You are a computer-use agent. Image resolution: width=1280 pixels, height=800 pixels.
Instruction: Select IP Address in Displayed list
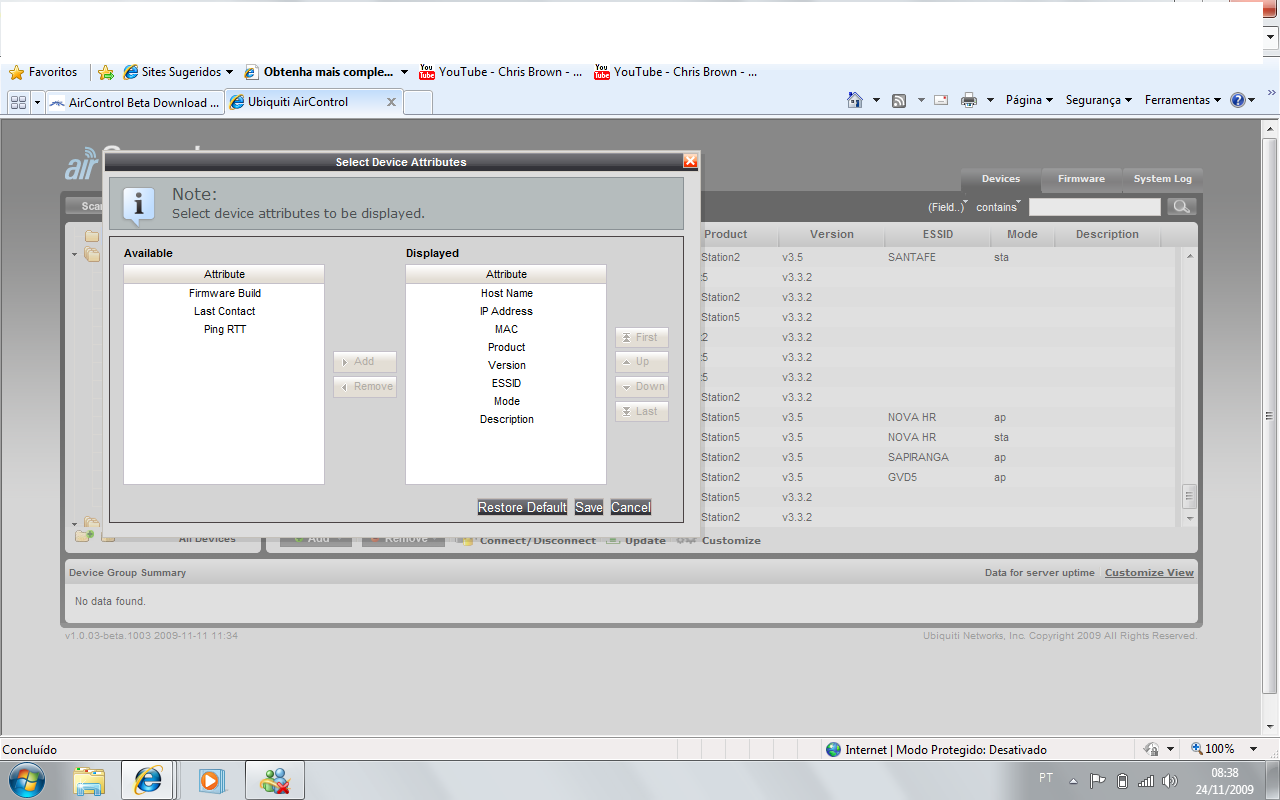click(506, 311)
